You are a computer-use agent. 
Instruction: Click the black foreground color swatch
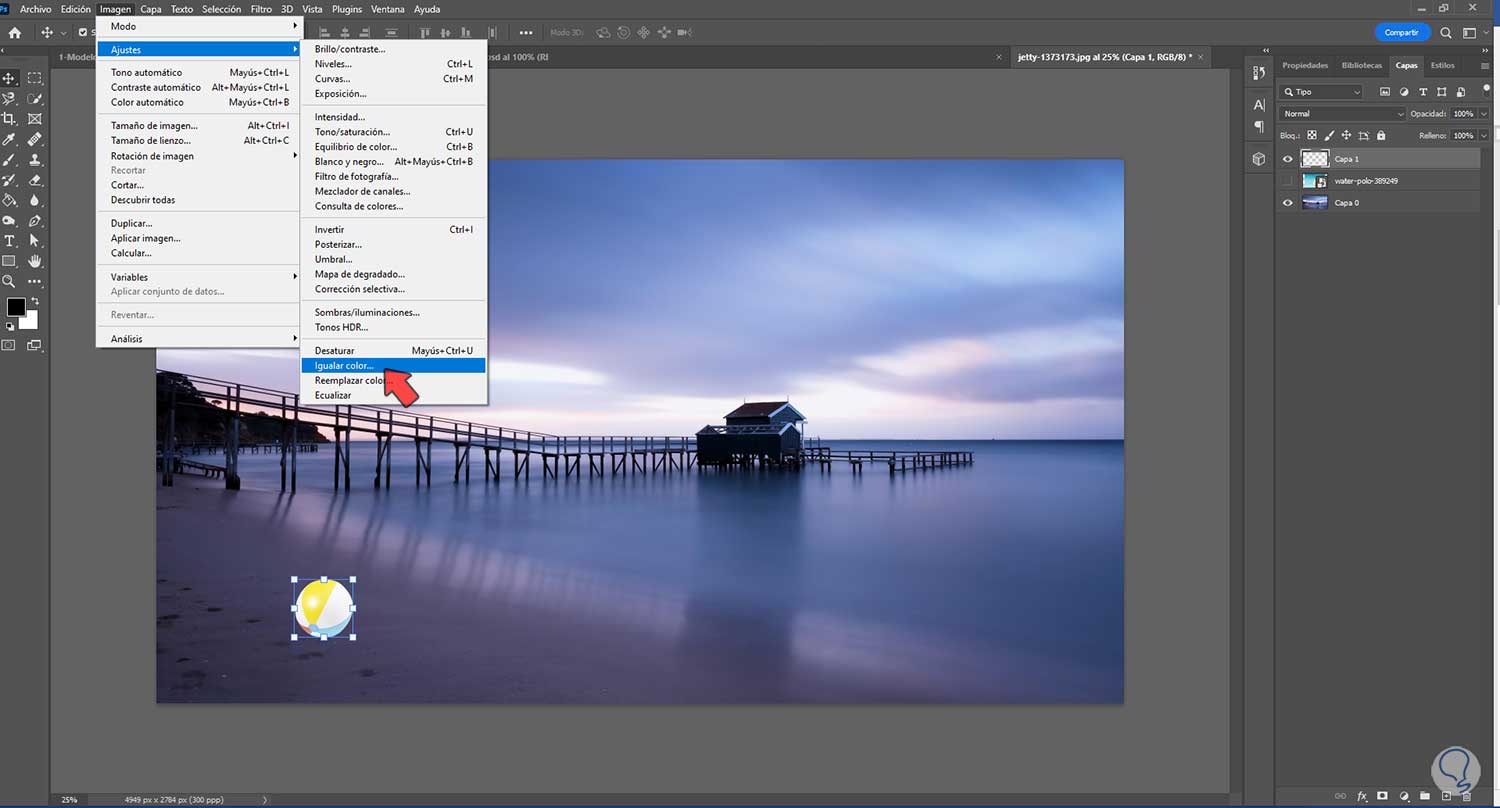pyautogui.click(x=16, y=307)
